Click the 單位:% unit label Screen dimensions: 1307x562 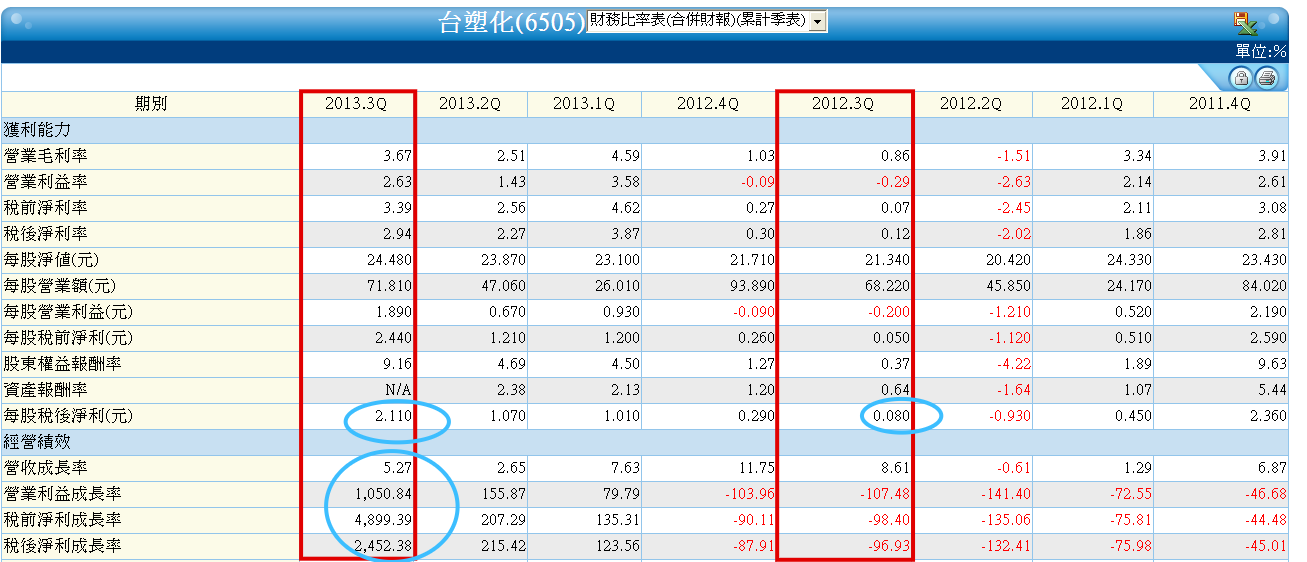[x=1261, y=51]
